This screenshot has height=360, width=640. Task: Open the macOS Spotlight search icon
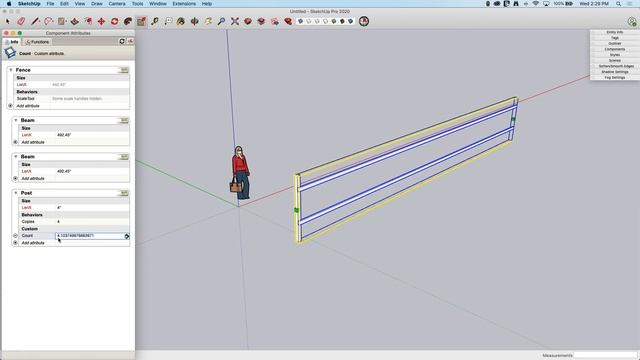point(619,4)
